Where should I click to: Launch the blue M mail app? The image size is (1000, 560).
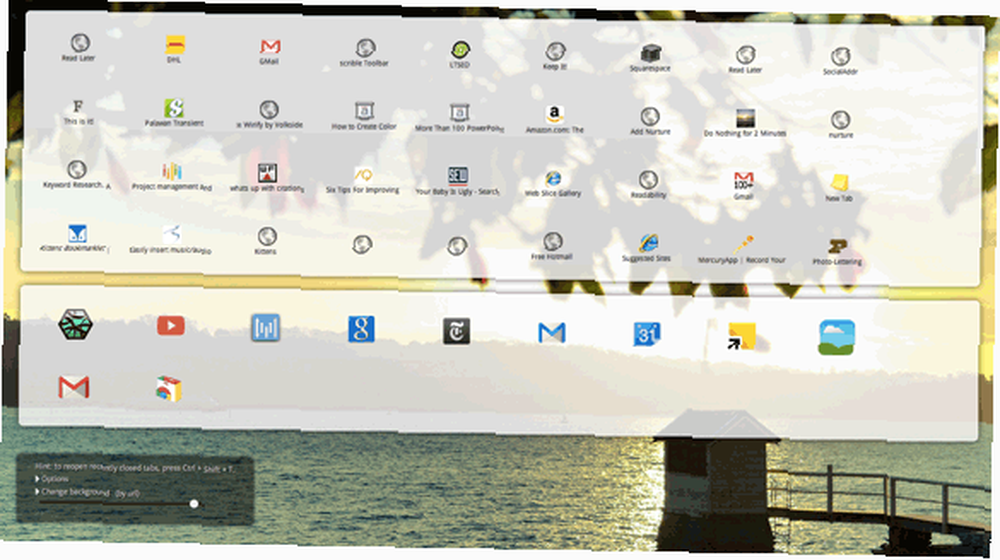point(552,333)
